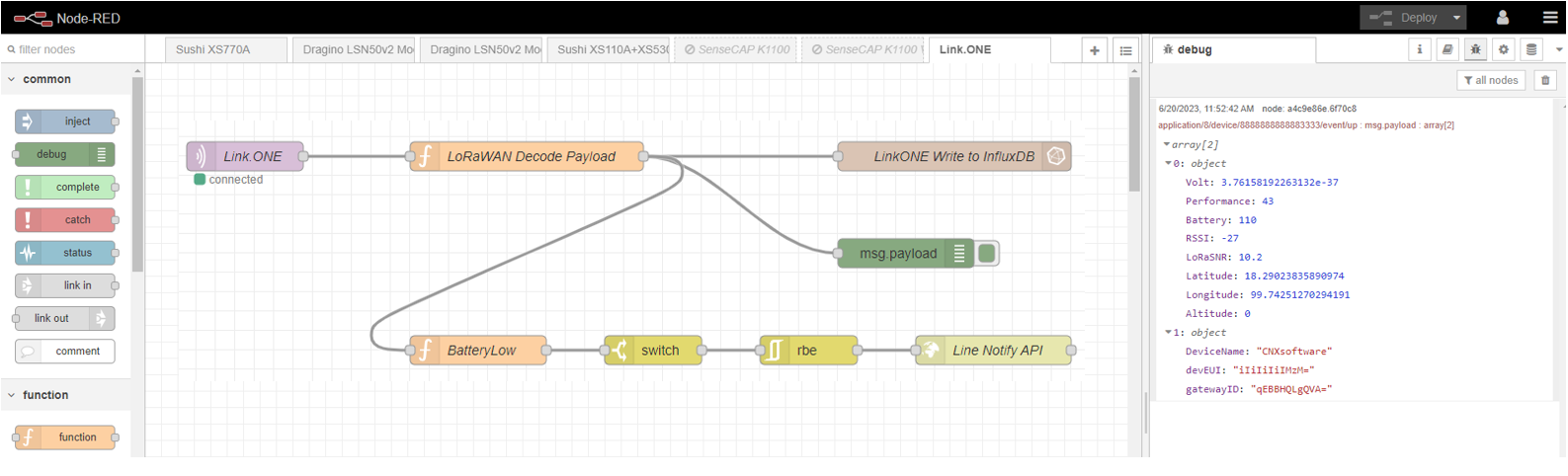Click the gatewayID value in debug

point(1292,390)
